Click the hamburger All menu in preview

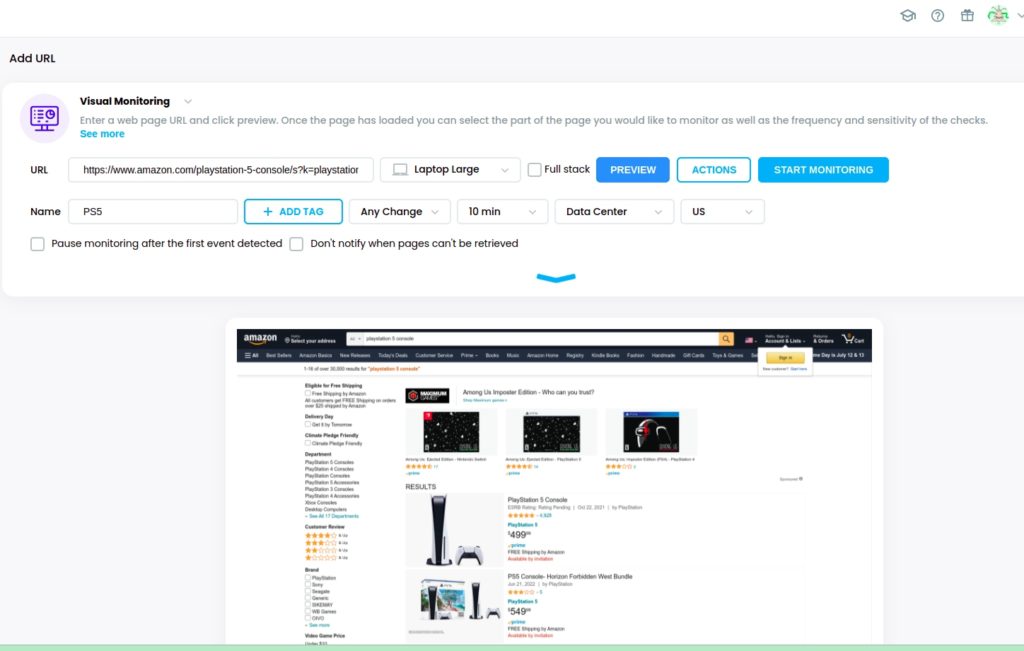[251, 355]
